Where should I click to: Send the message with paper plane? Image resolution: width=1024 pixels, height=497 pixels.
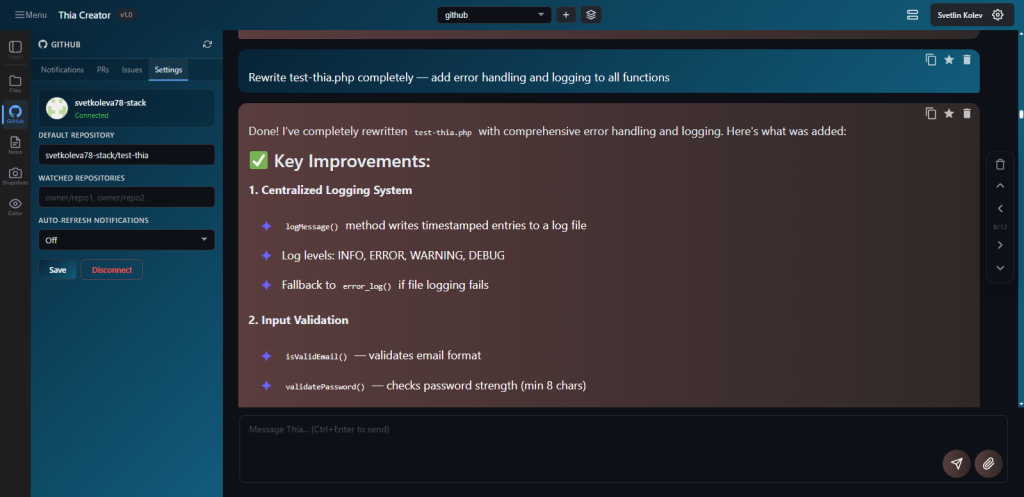pyautogui.click(x=957, y=464)
